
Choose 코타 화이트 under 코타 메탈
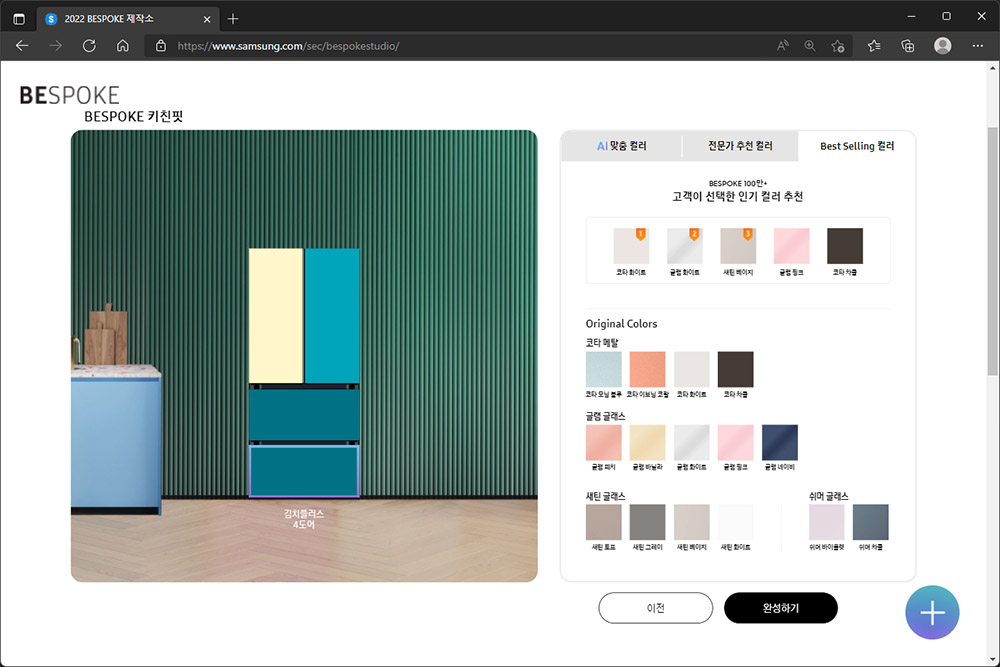[x=691, y=369]
